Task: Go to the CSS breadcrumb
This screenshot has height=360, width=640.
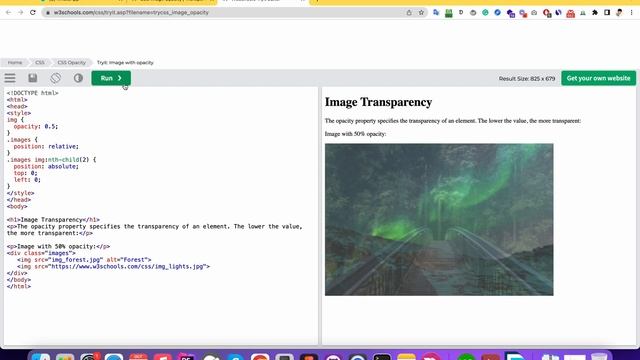Action: tap(40, 62)
